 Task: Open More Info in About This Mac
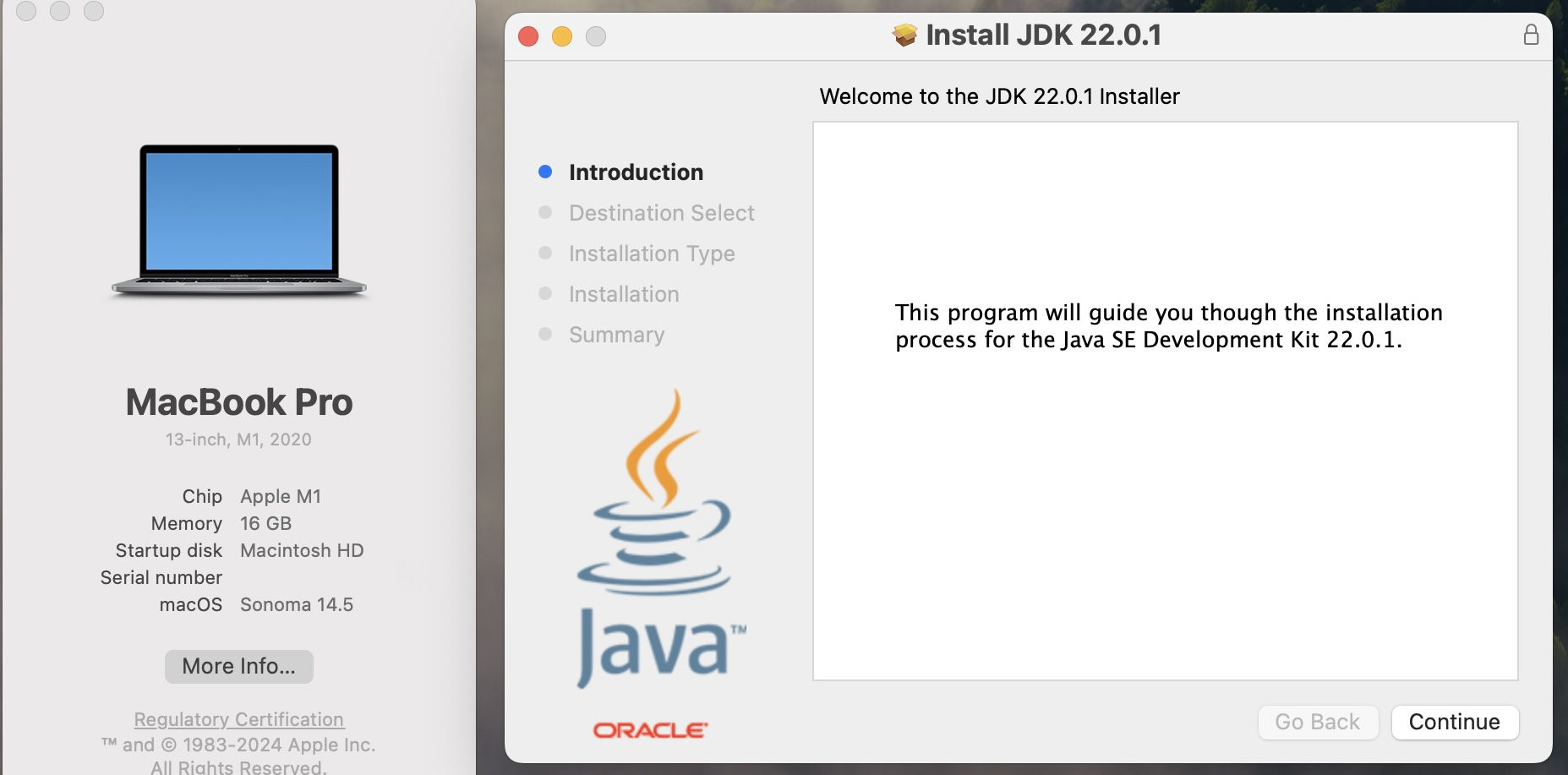(239, 666)
